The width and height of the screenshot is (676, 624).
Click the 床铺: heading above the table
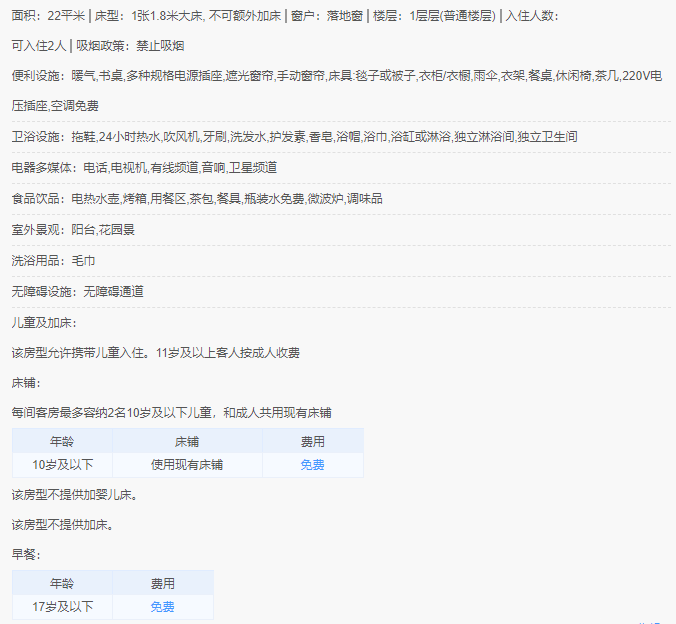tap(26, 383)
